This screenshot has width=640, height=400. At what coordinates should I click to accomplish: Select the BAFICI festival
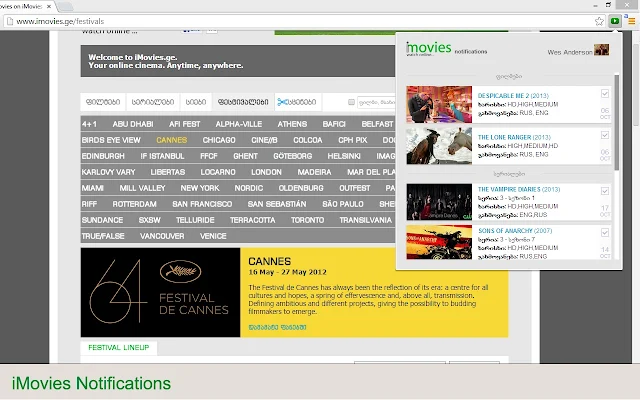[334, 124]
